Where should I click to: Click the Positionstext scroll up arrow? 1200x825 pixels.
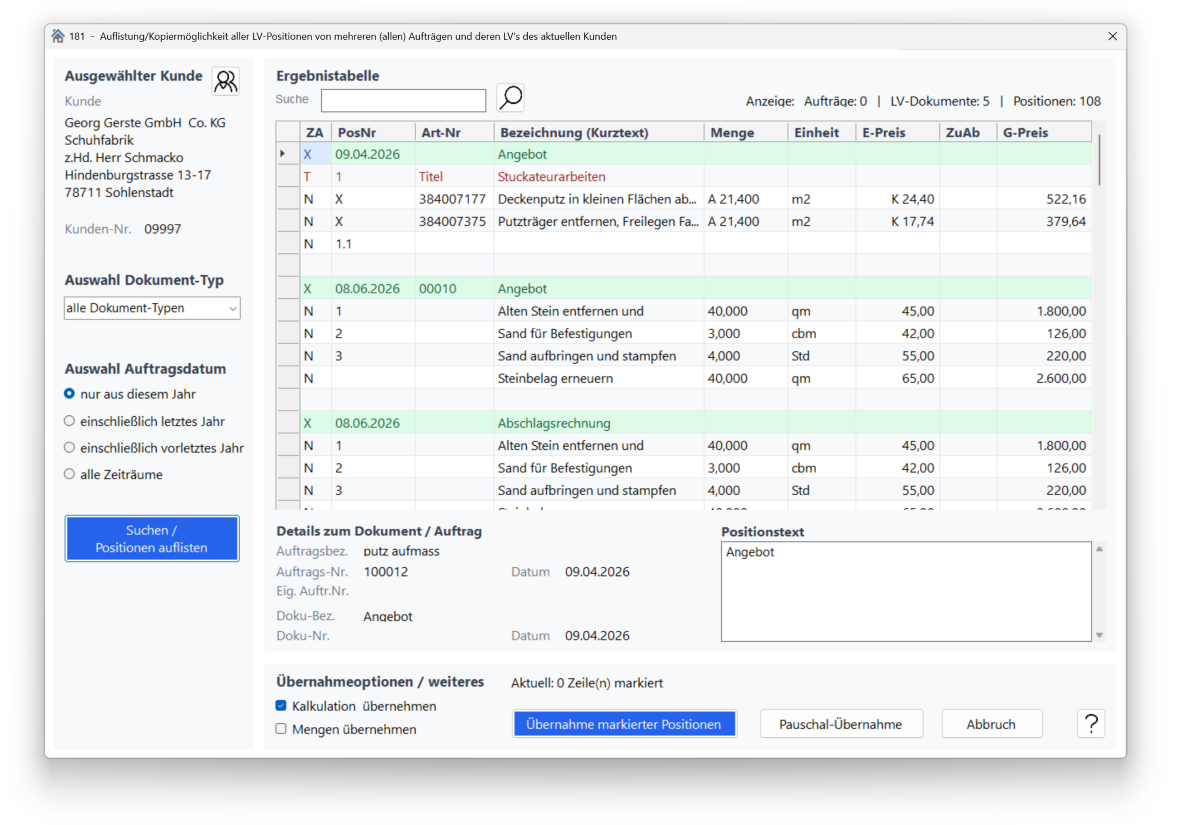[1100, 548]
